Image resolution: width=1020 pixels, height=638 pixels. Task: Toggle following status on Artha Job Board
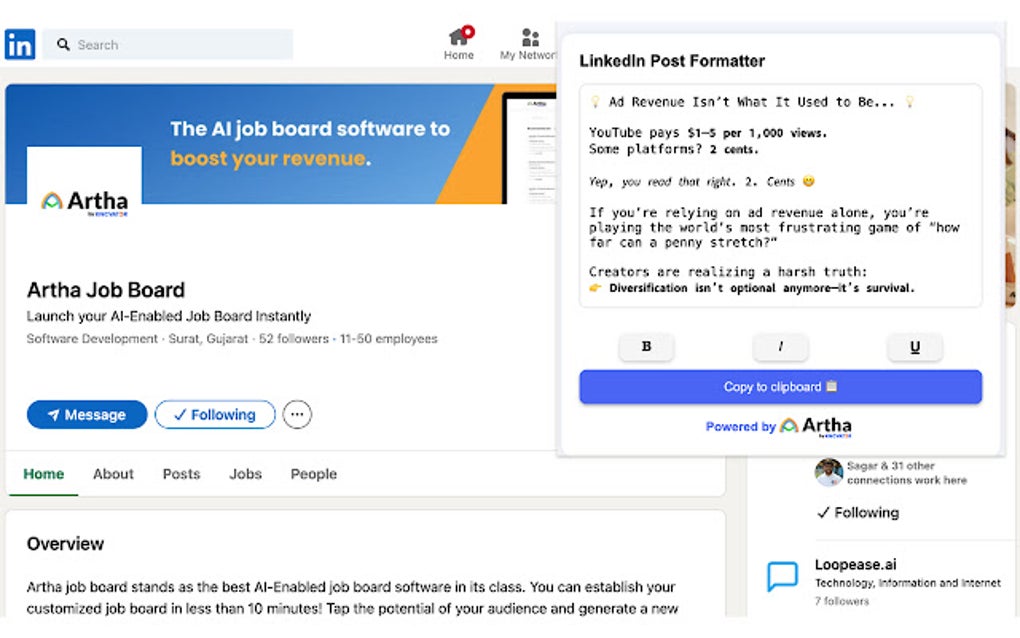[215, 414]
